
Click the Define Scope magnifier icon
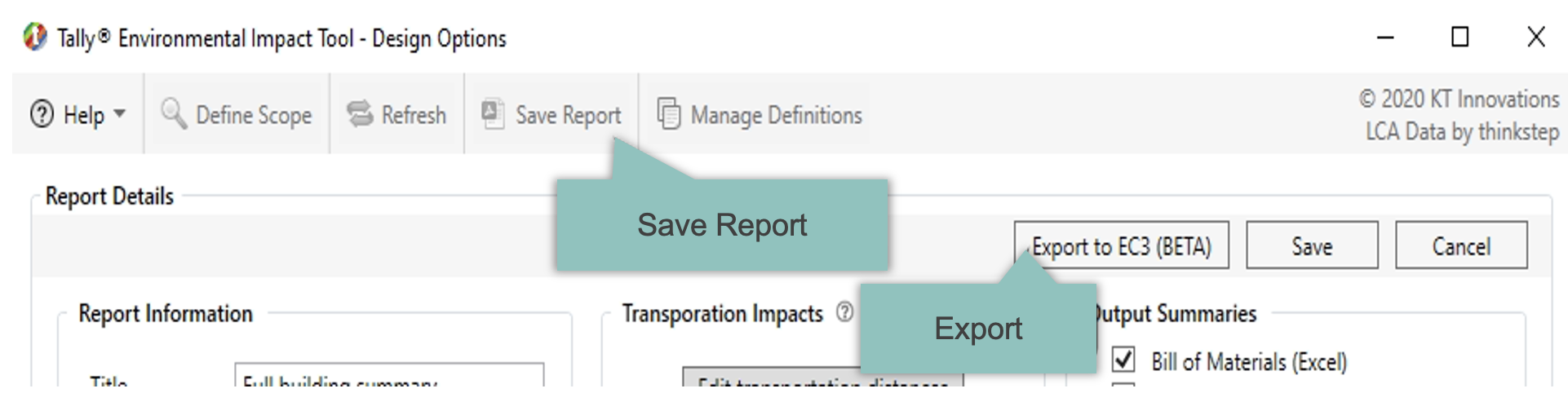(x=174, y=113)
